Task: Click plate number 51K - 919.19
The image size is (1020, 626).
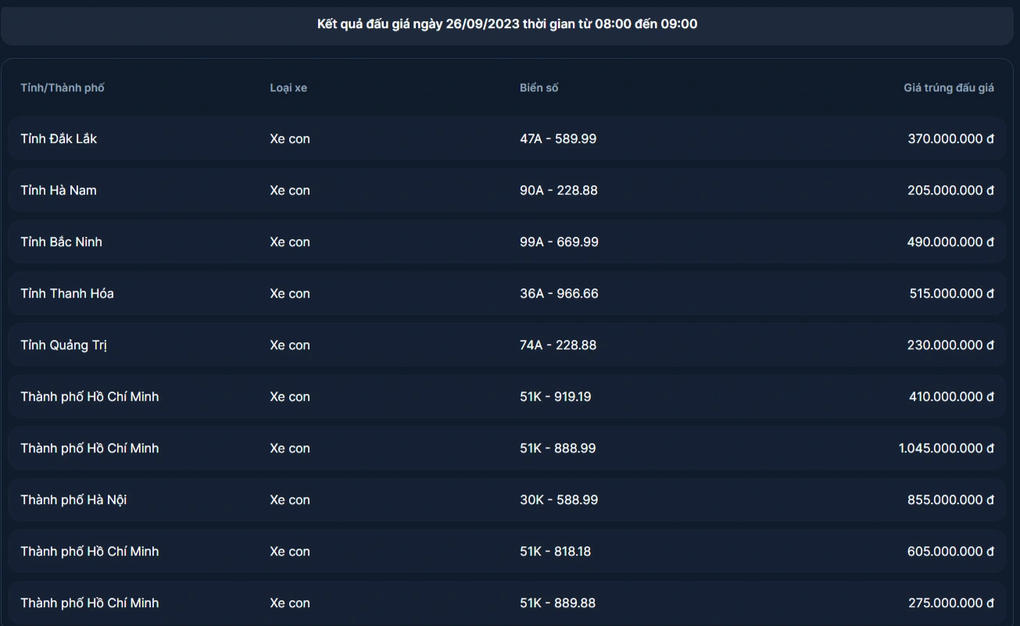Action: coord(555,397)
